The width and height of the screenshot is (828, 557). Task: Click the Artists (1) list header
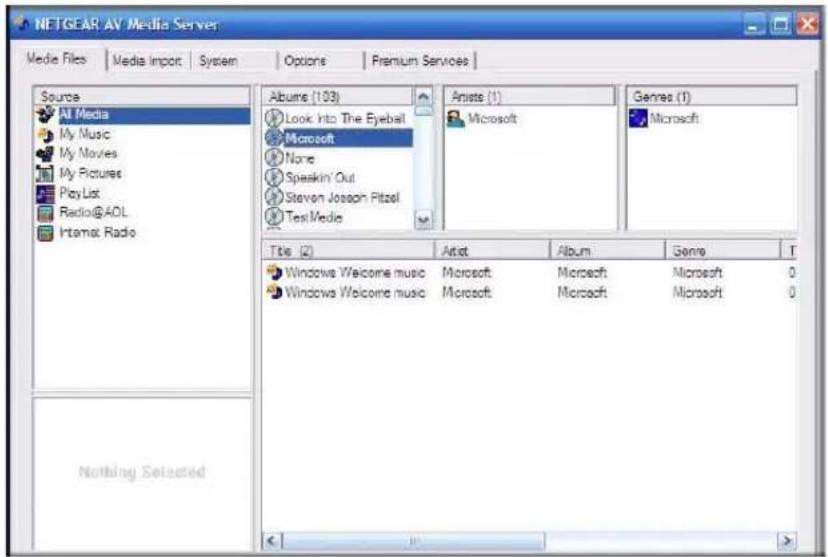530,97
